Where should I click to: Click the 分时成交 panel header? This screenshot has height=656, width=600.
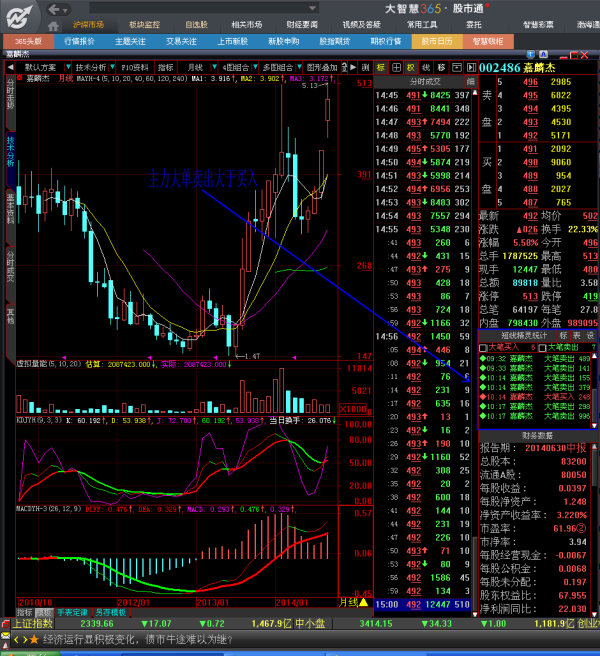pyautogui.click(x=420, y=81)
